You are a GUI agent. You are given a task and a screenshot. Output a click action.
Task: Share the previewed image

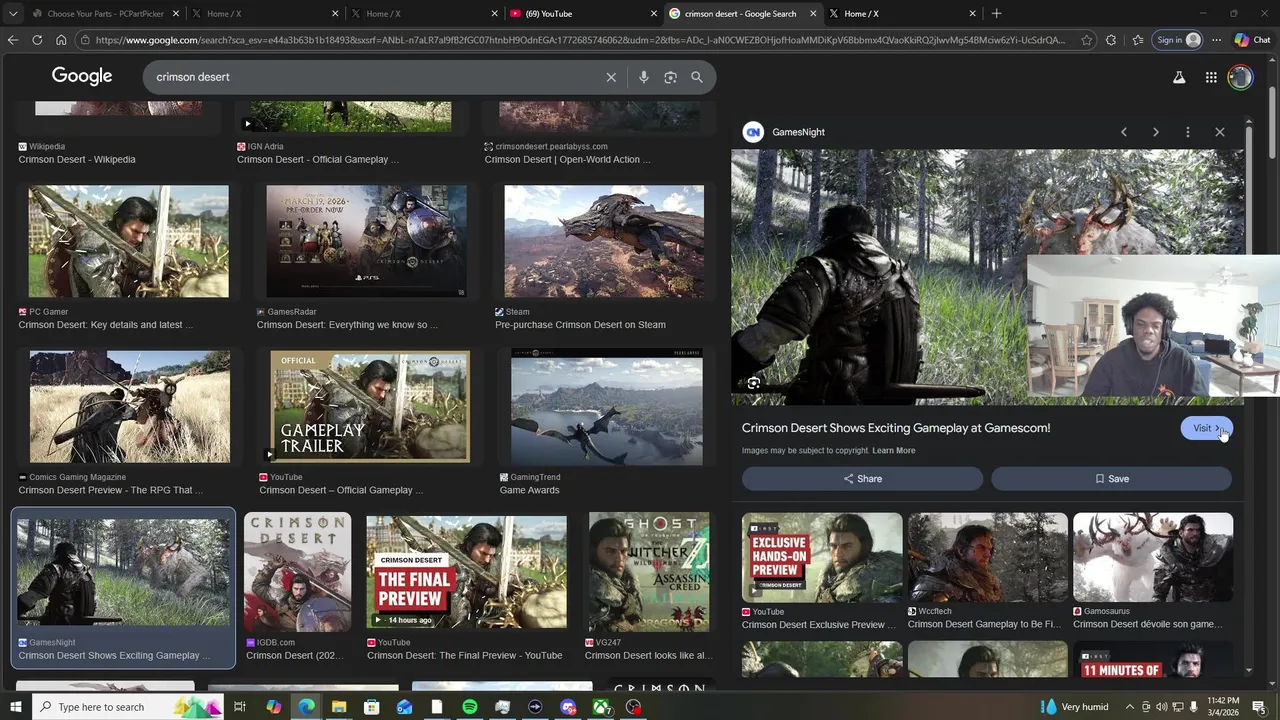(x=862, y=479)
